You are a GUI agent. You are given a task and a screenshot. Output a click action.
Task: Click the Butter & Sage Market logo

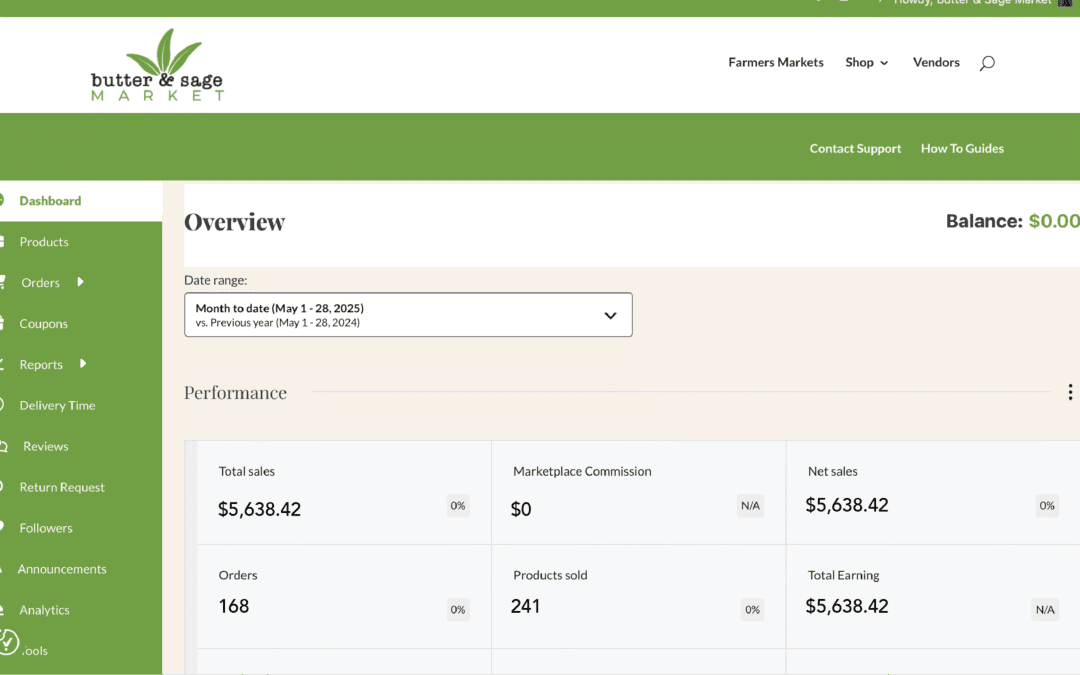click(x=157, y=66)
